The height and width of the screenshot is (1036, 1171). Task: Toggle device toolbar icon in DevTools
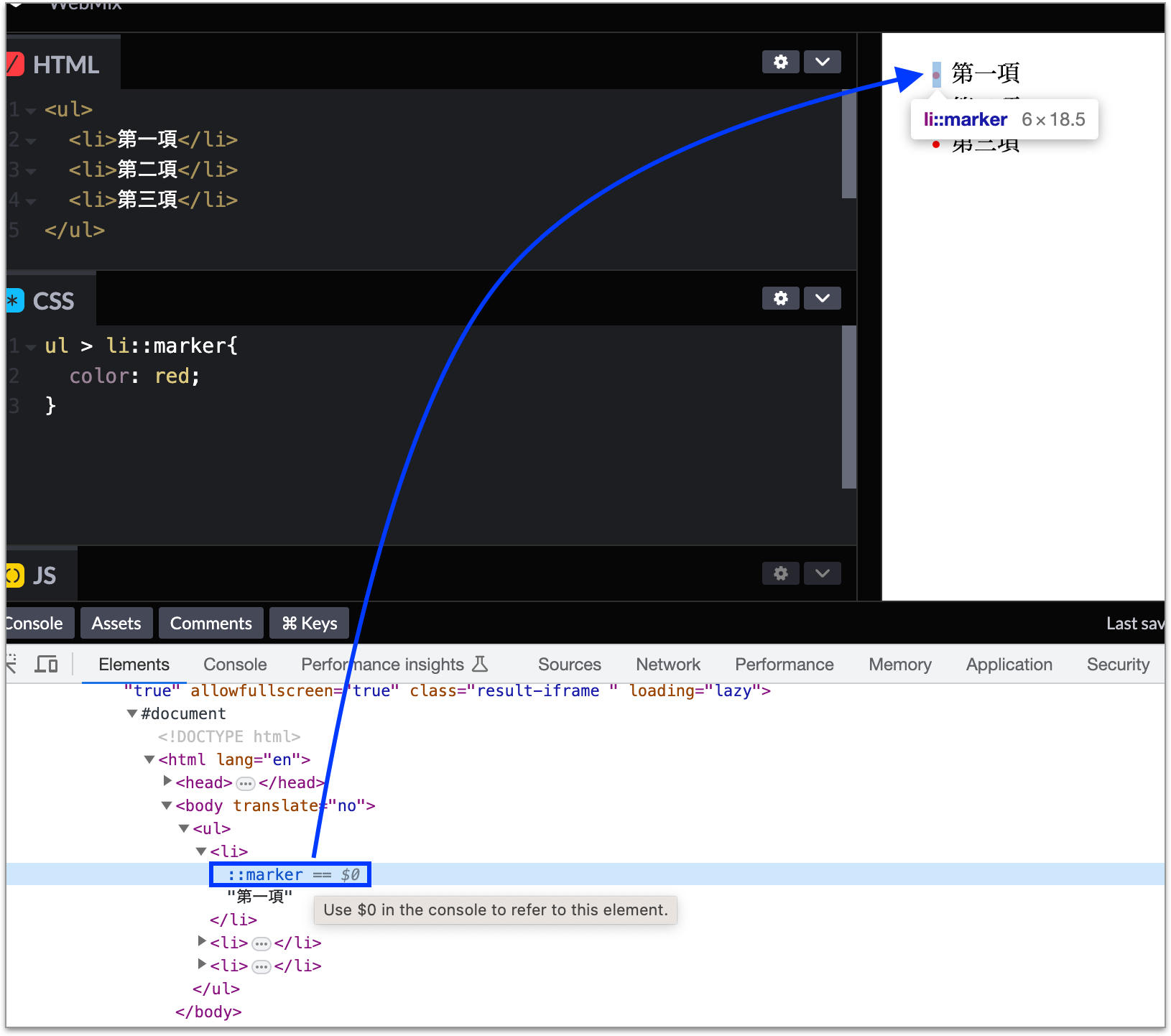click(x=47, y=664)
